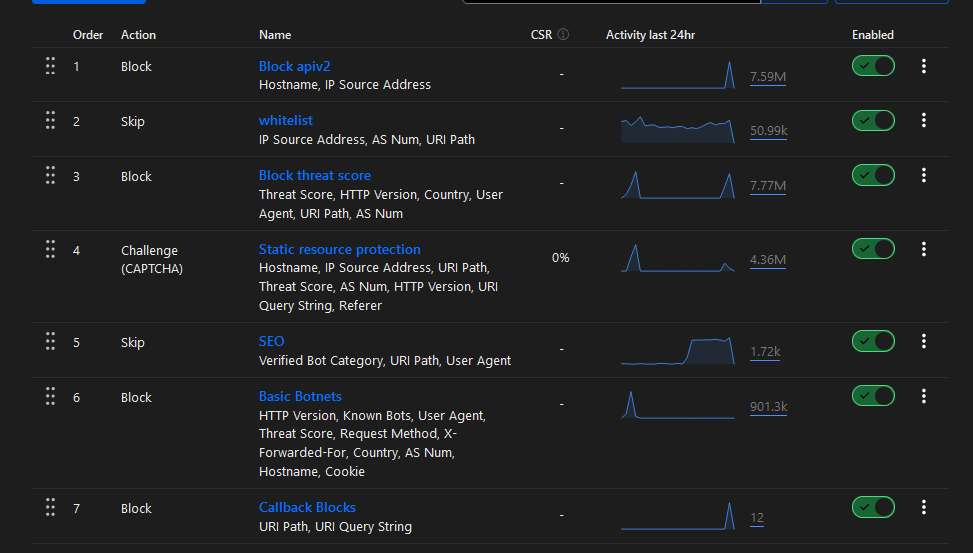Disable the SEO skip rule toggle

873,342
